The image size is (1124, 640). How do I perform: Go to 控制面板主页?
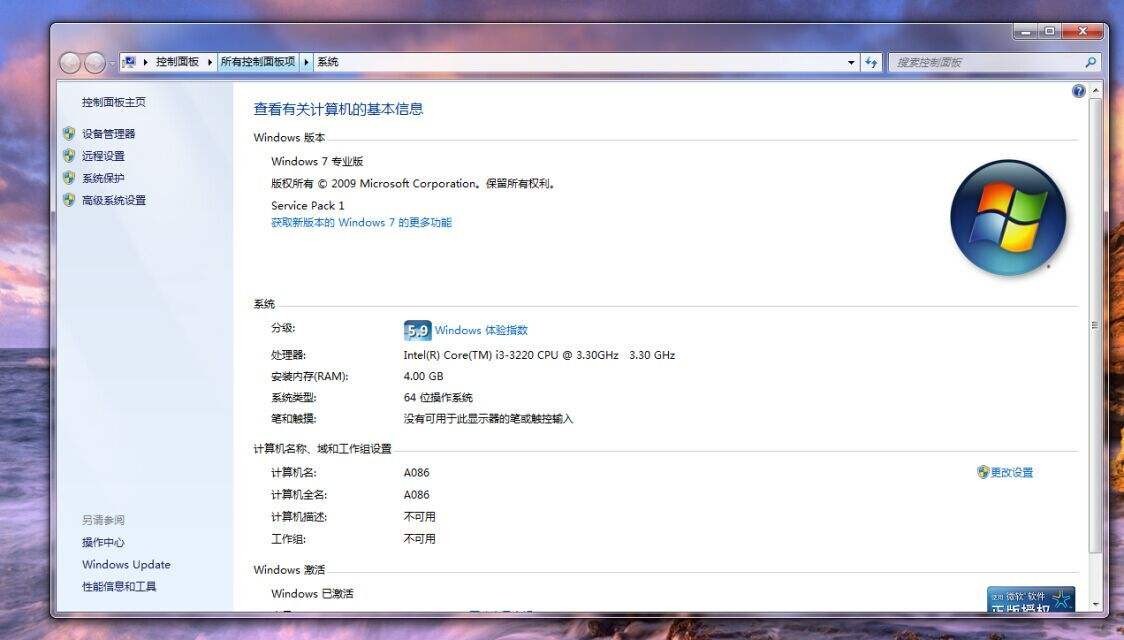pos(113,102)
